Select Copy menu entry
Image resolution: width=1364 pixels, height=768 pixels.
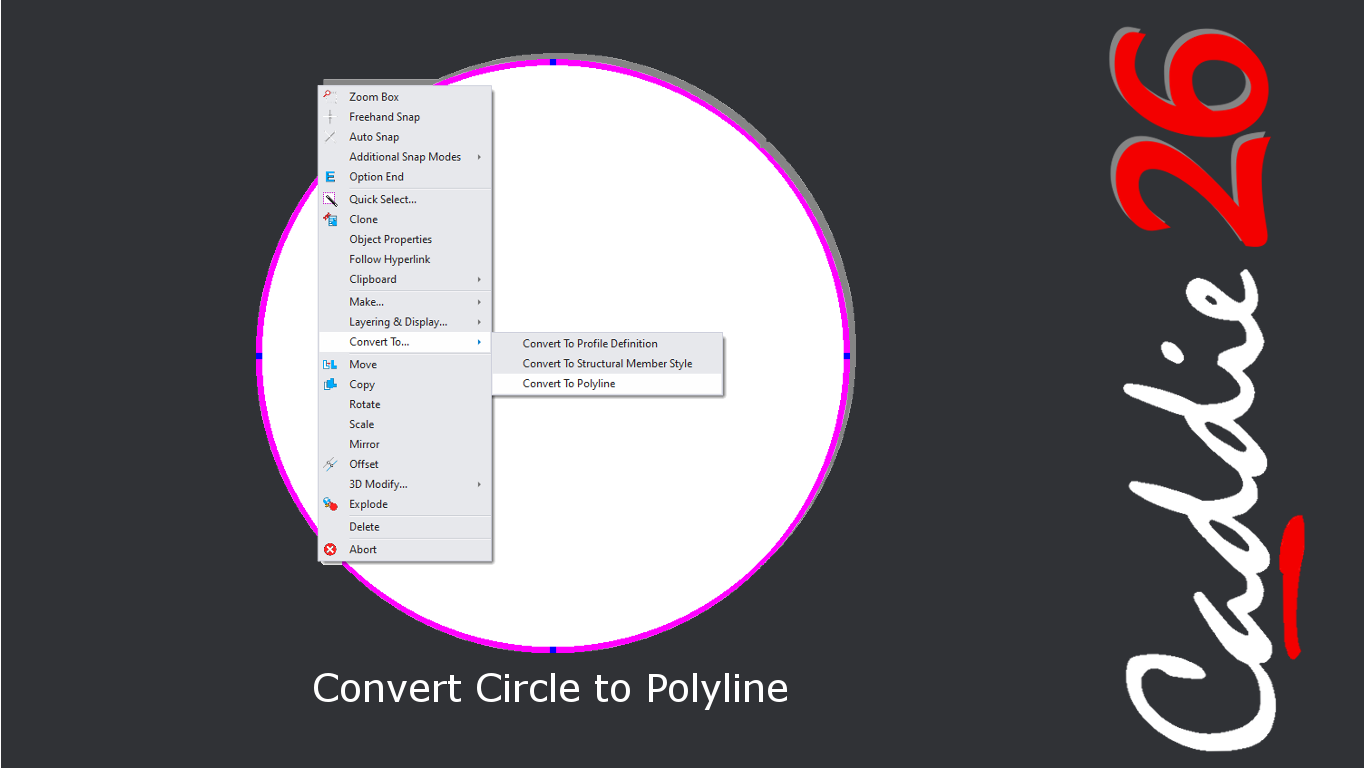[405, 384]
